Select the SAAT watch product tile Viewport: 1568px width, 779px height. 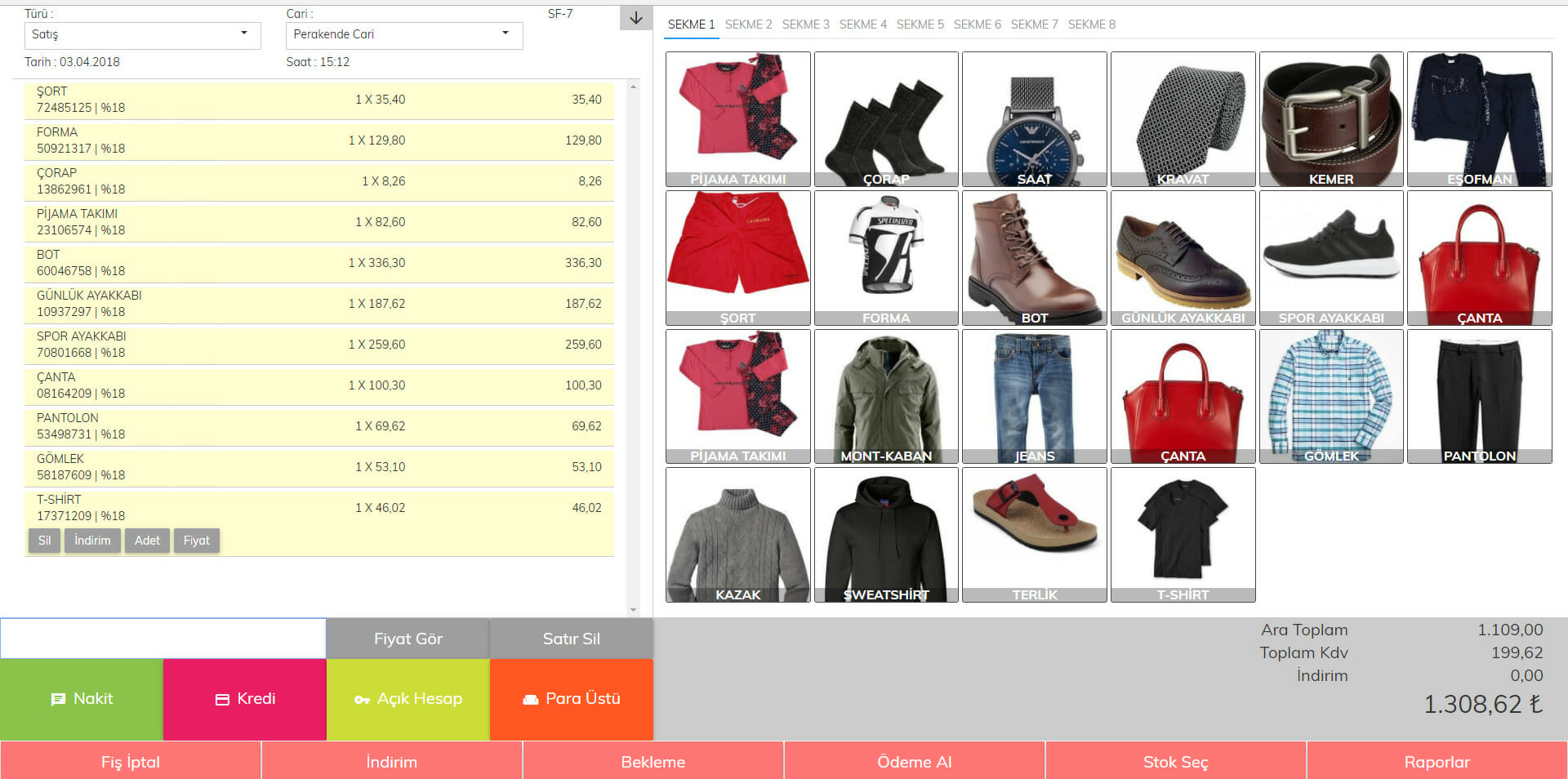tap(1034, 119)
